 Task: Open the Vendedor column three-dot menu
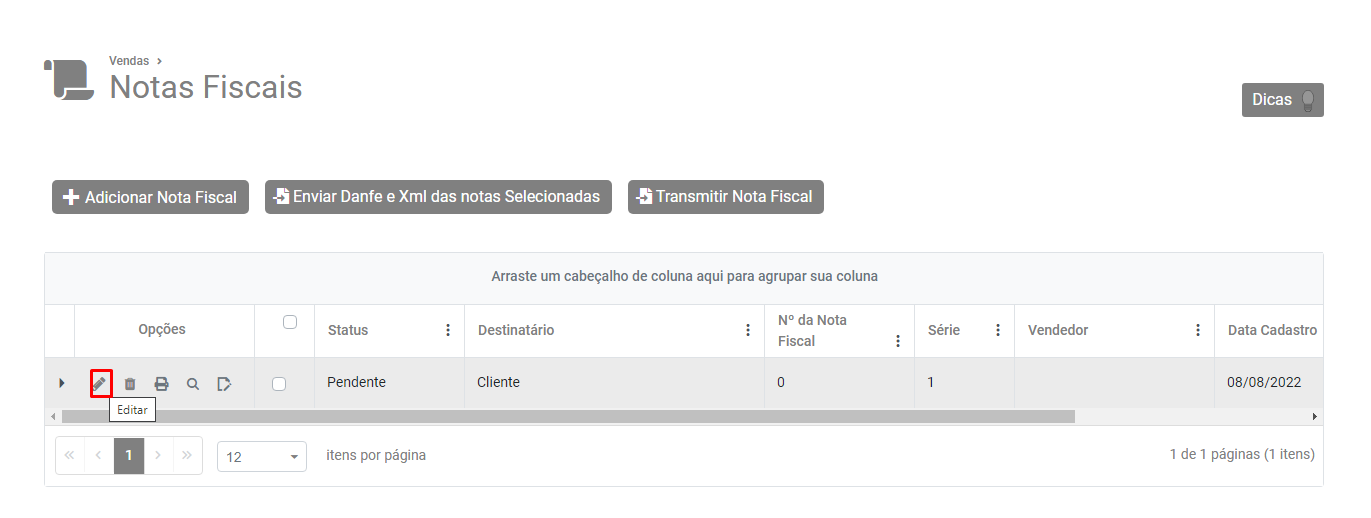pos(1198,330)
